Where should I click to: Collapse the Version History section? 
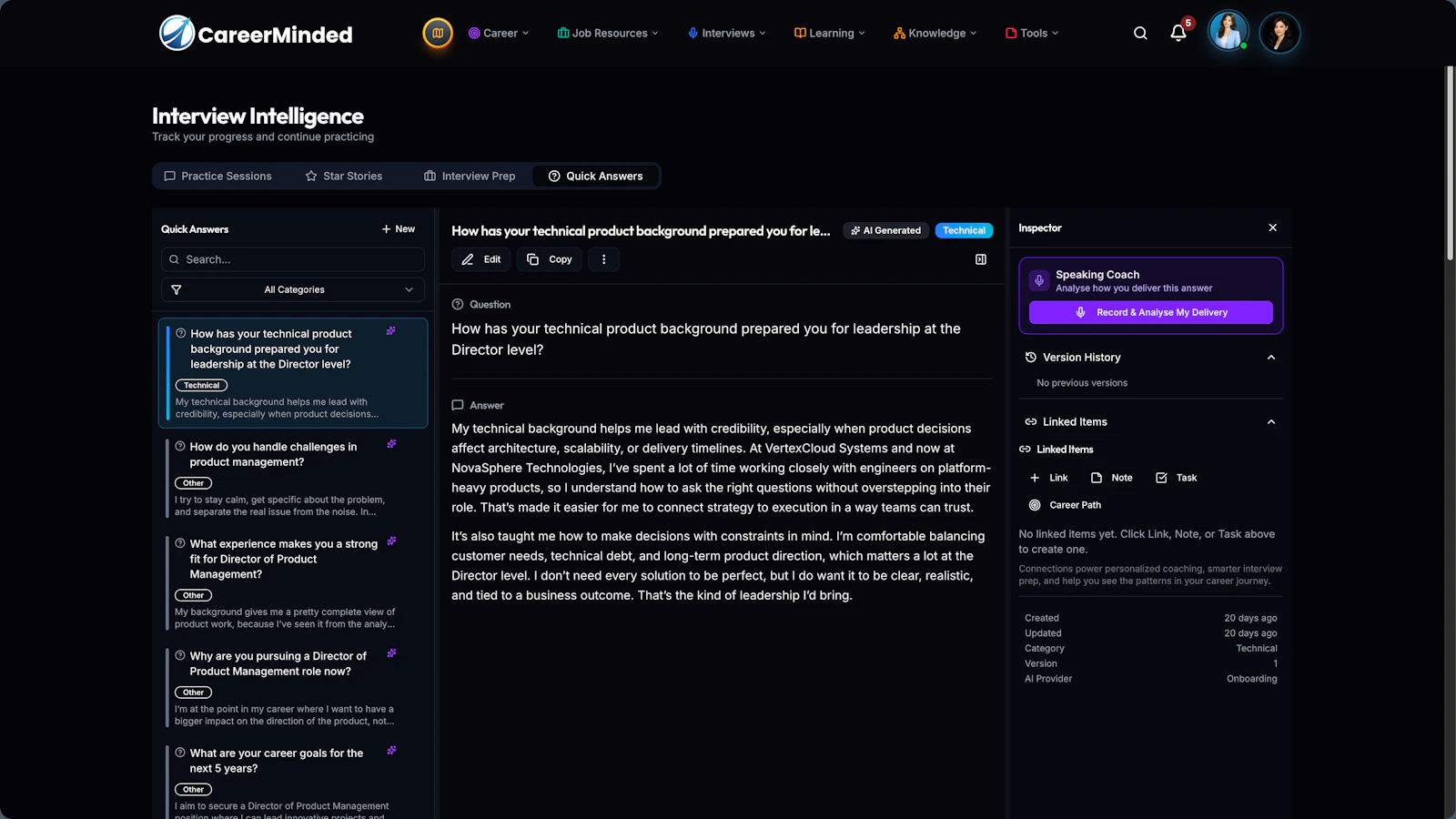point(1271,358)
